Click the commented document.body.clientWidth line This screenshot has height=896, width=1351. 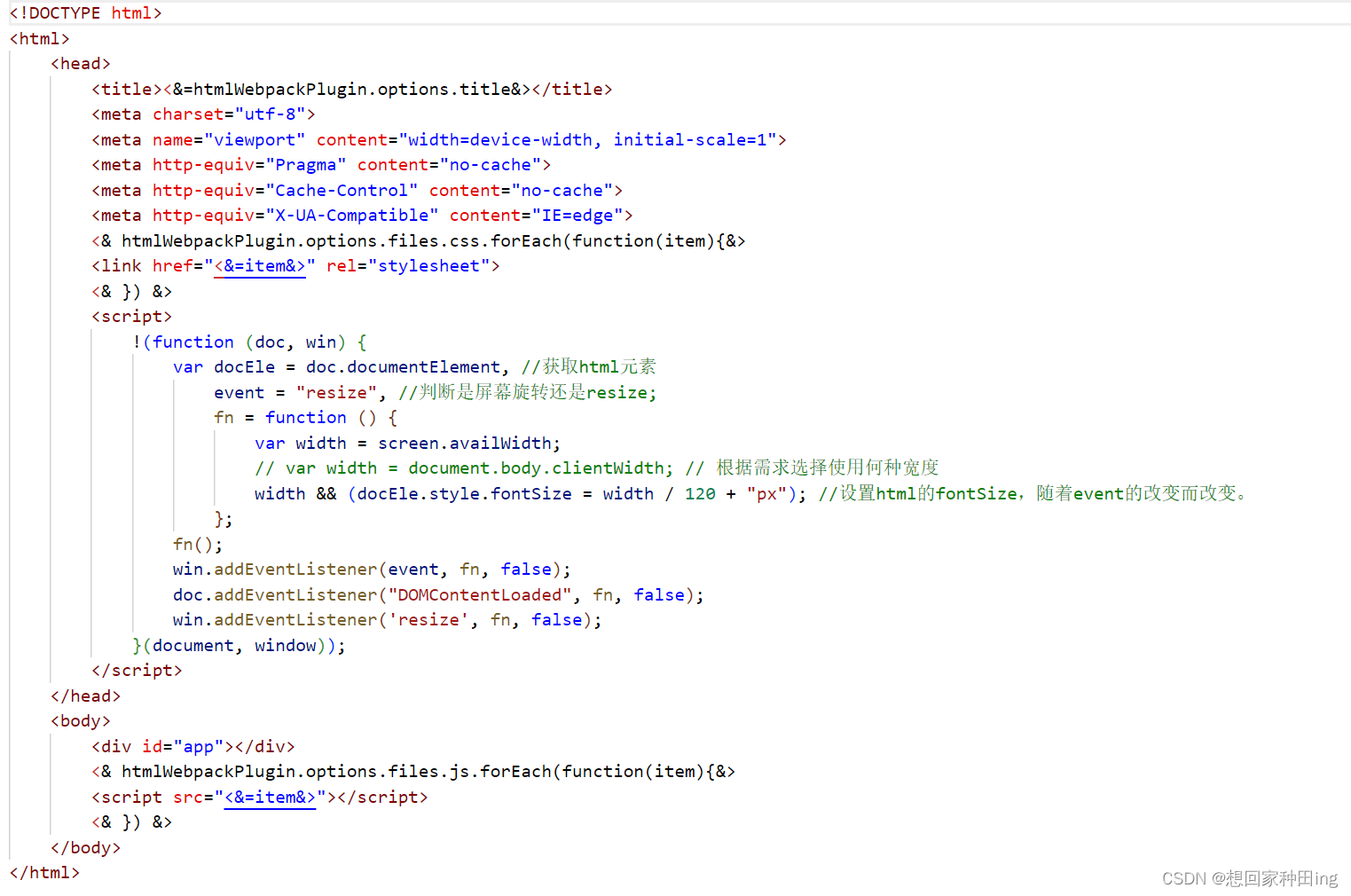(x=597, y=468)
